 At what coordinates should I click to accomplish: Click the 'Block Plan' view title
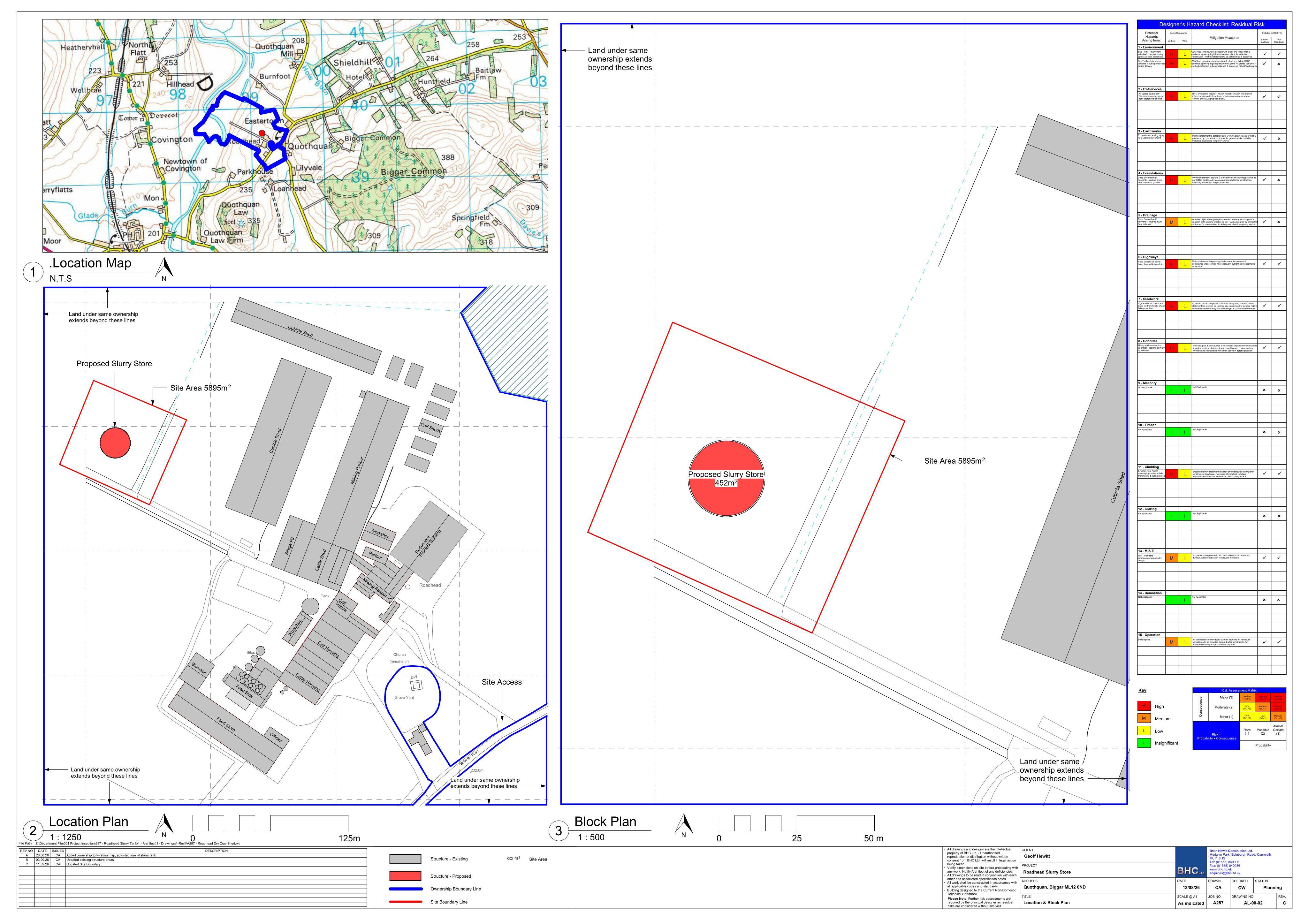click(605, 822)
